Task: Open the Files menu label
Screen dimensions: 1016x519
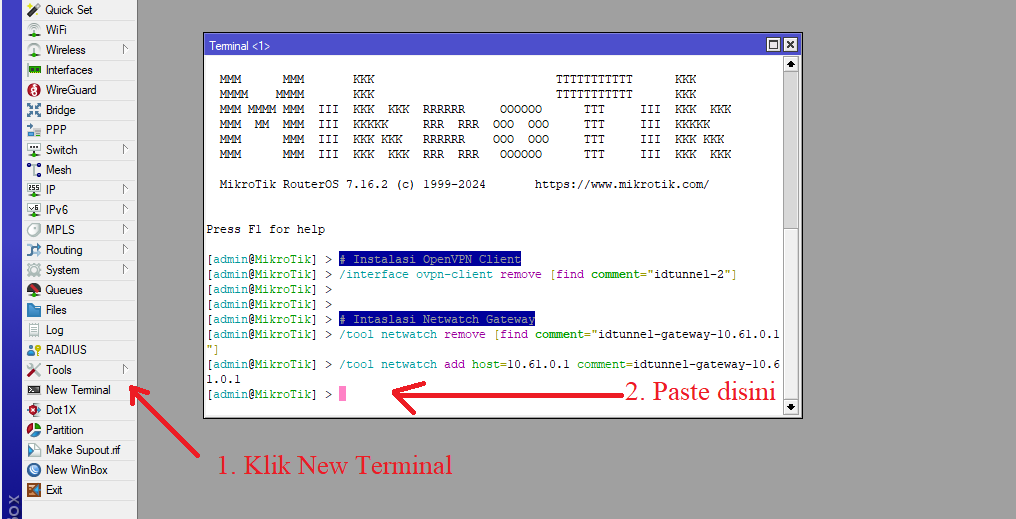Action: tap(56, 310)
